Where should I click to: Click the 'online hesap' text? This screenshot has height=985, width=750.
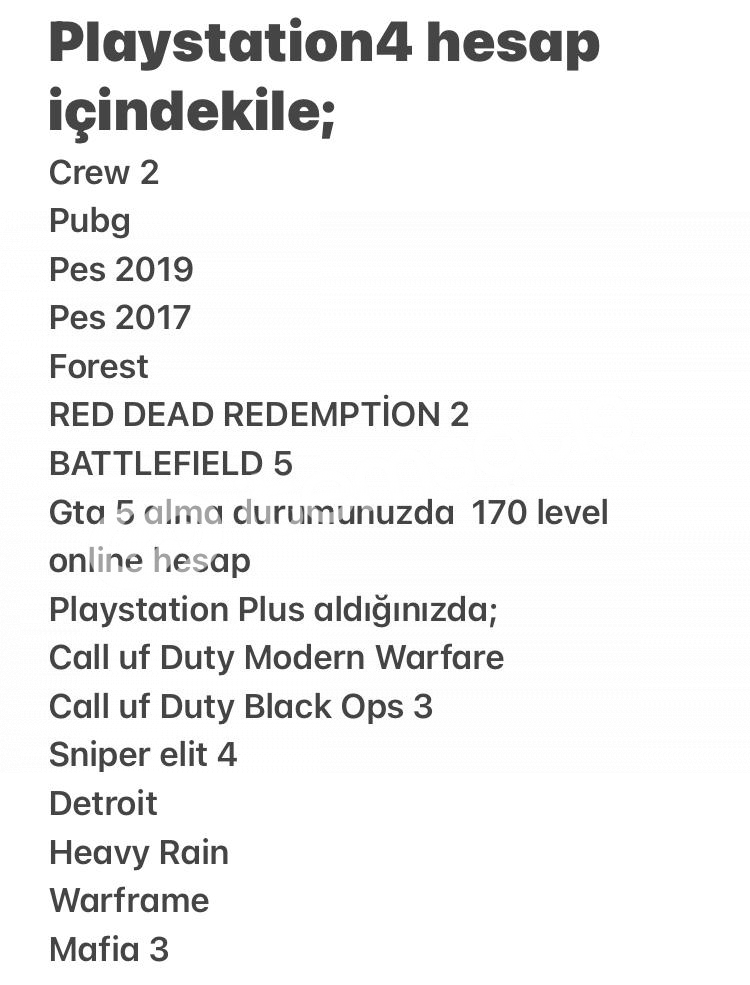click(149, 560)
